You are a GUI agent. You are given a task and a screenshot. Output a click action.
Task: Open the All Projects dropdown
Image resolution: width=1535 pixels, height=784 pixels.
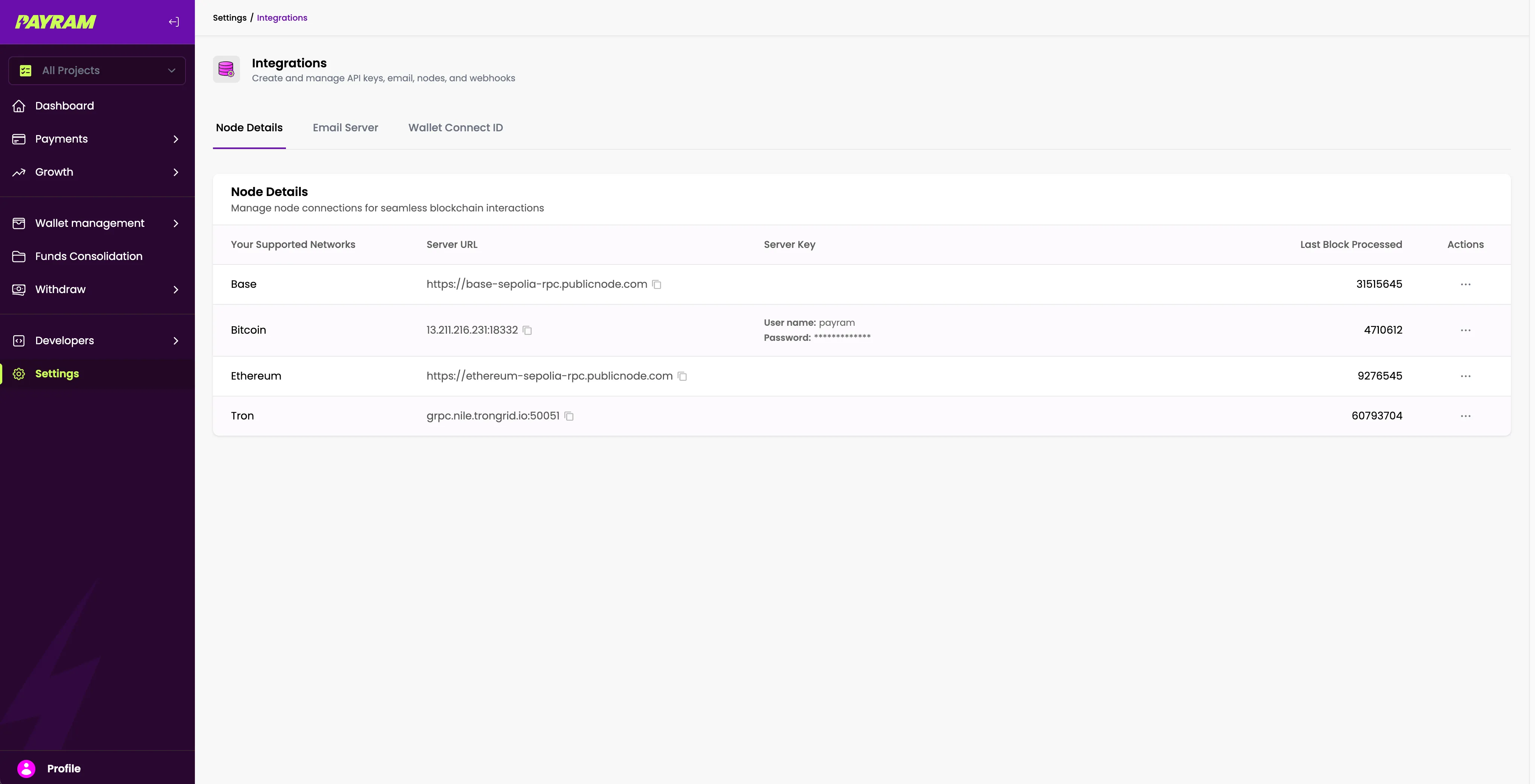97,70
